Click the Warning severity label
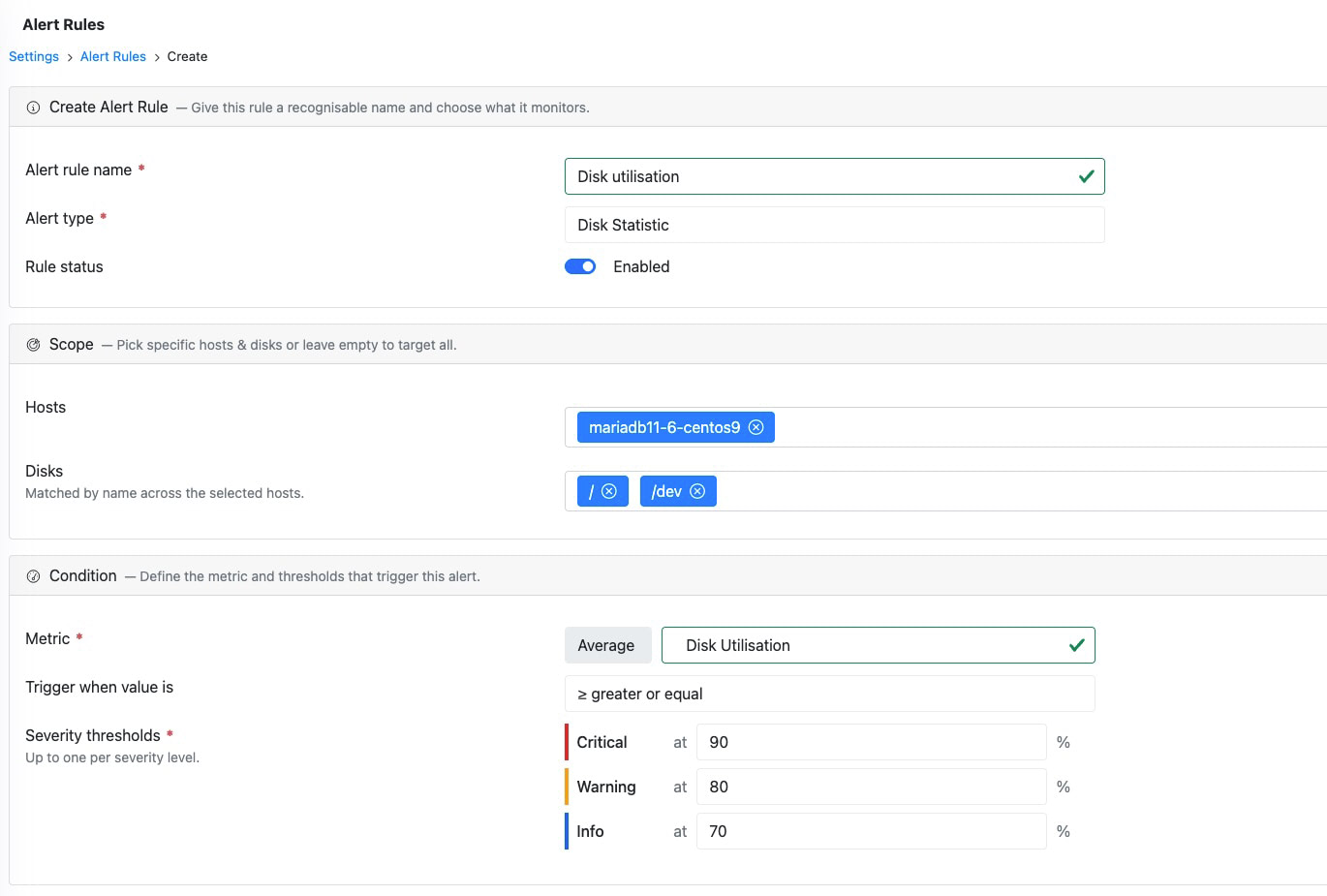This screenshot has width=1327, height=896. (x=606, y=787)
